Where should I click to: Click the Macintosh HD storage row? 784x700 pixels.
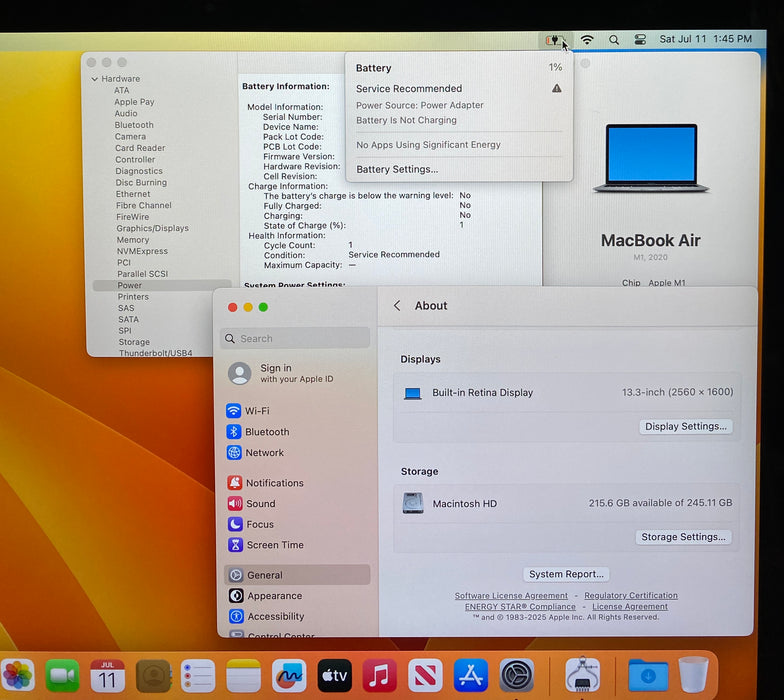[567, 504]
